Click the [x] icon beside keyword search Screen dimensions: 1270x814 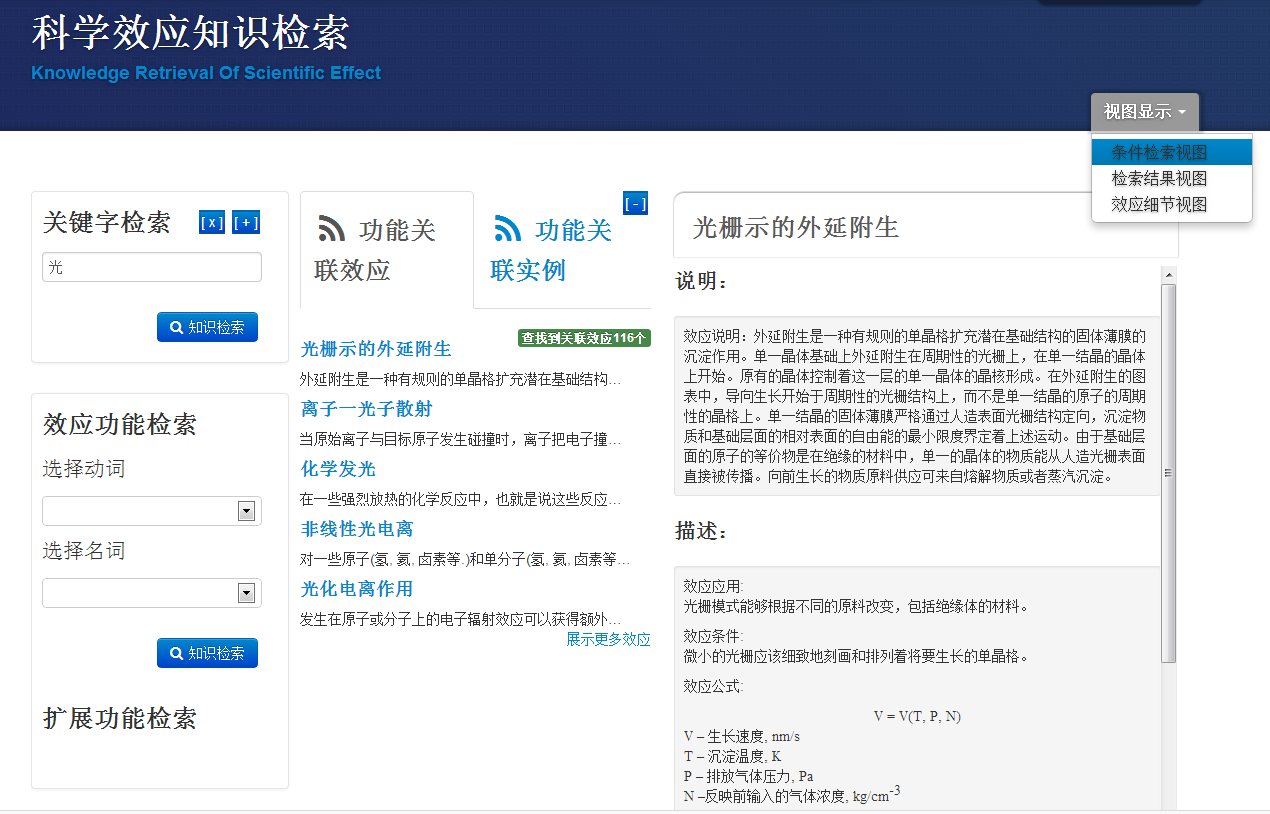(211, 223)
